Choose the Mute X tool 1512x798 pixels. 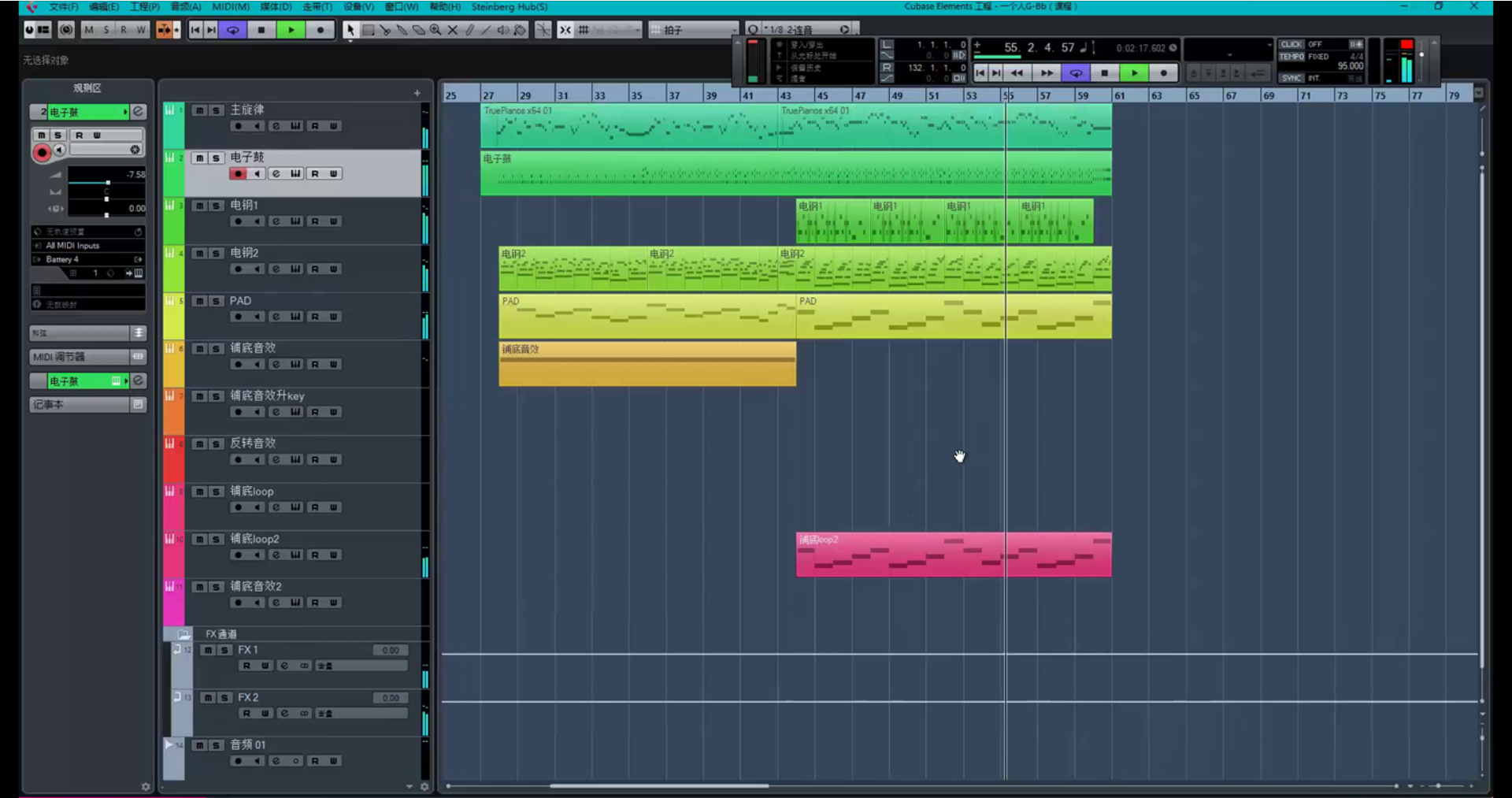pos(453,30)
